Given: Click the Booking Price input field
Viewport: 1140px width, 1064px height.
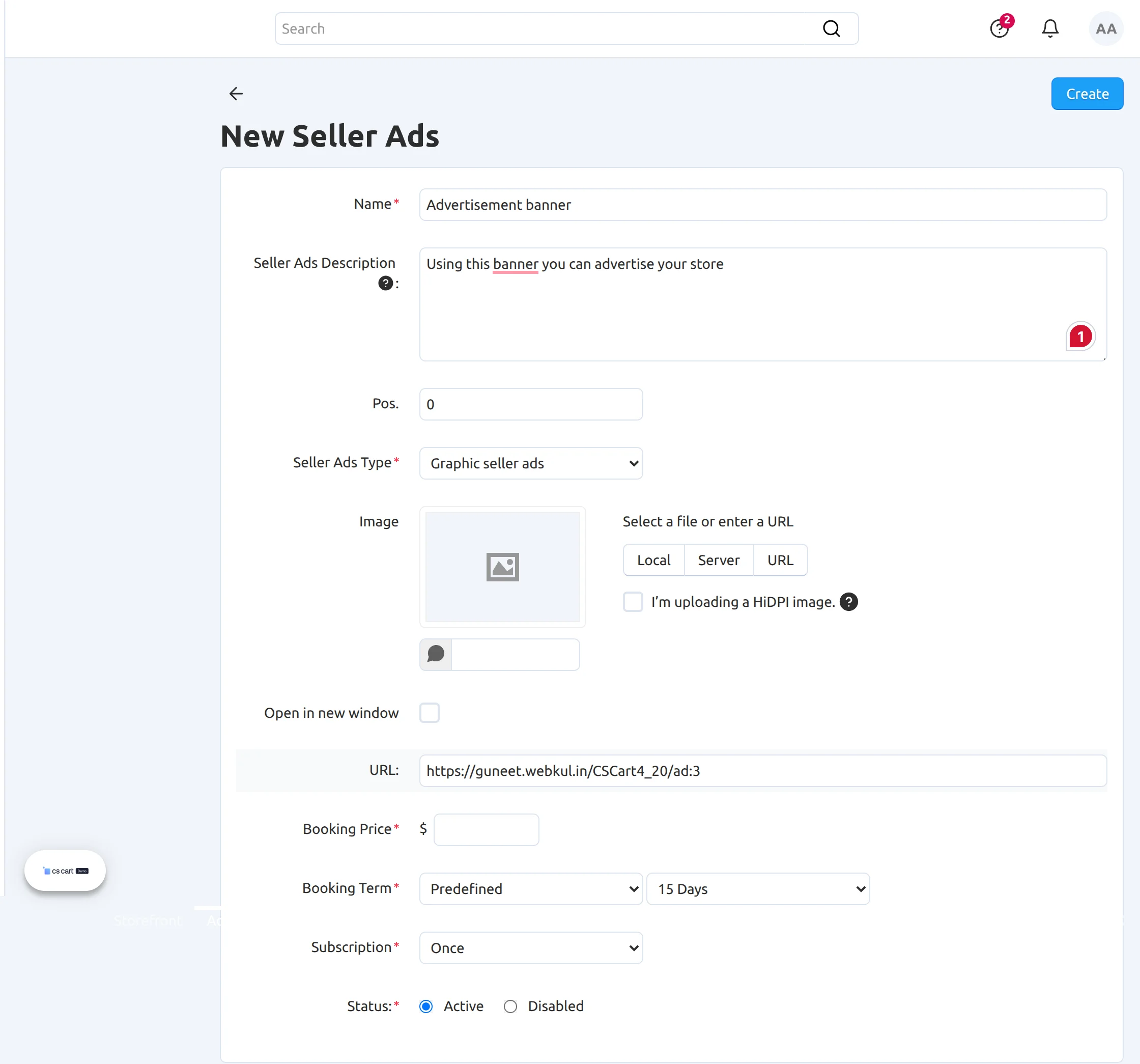Looking at the screenshot, I should click(x=486, y=829).
